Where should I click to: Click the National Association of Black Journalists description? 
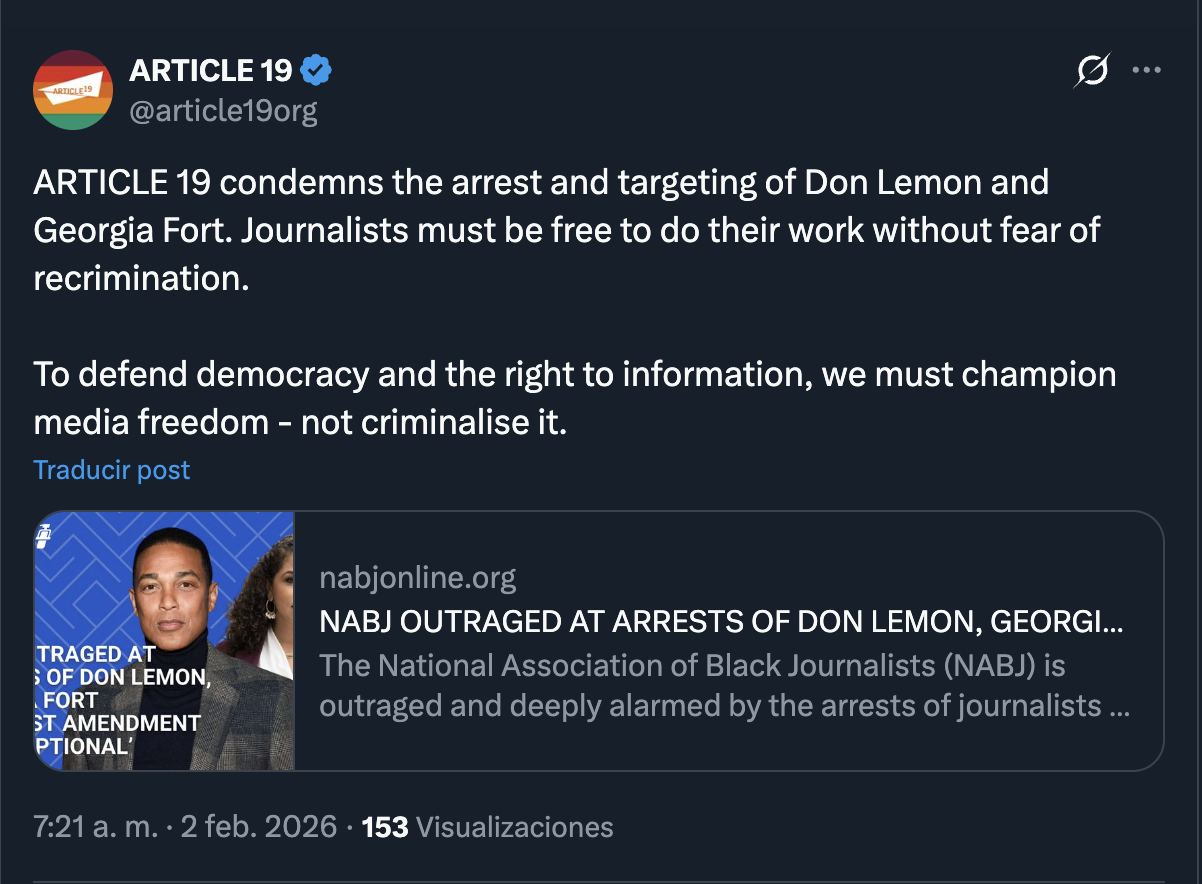724,685
